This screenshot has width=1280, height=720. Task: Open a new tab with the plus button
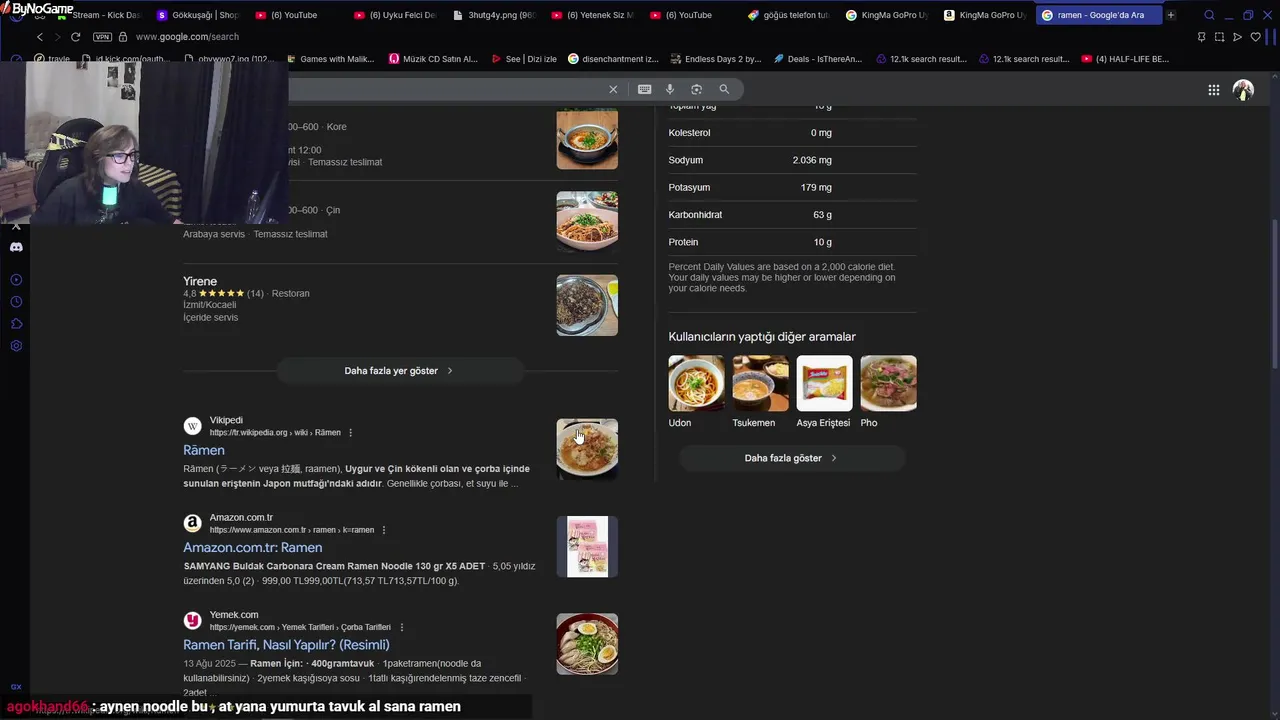1170,15
